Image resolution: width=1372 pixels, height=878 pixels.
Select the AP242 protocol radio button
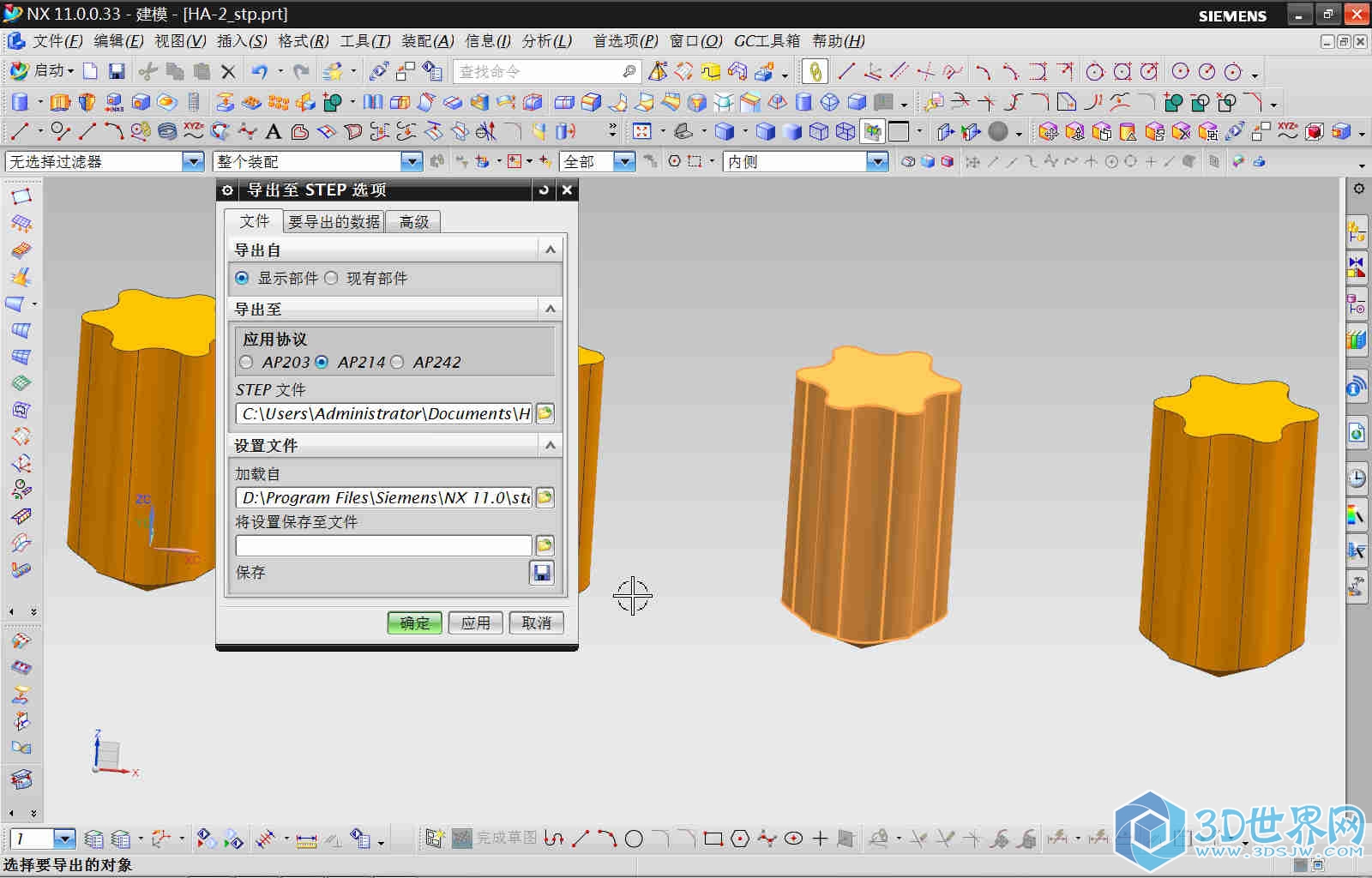[x=397, y=362]
